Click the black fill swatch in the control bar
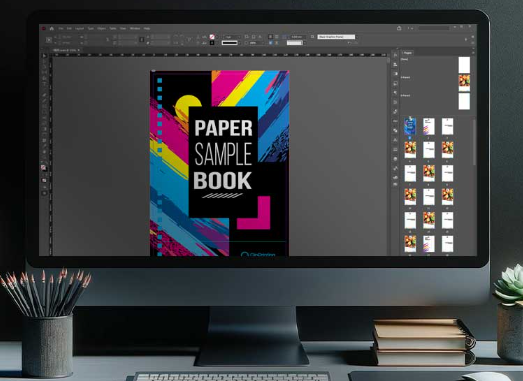523x381 pixels. 212,43
